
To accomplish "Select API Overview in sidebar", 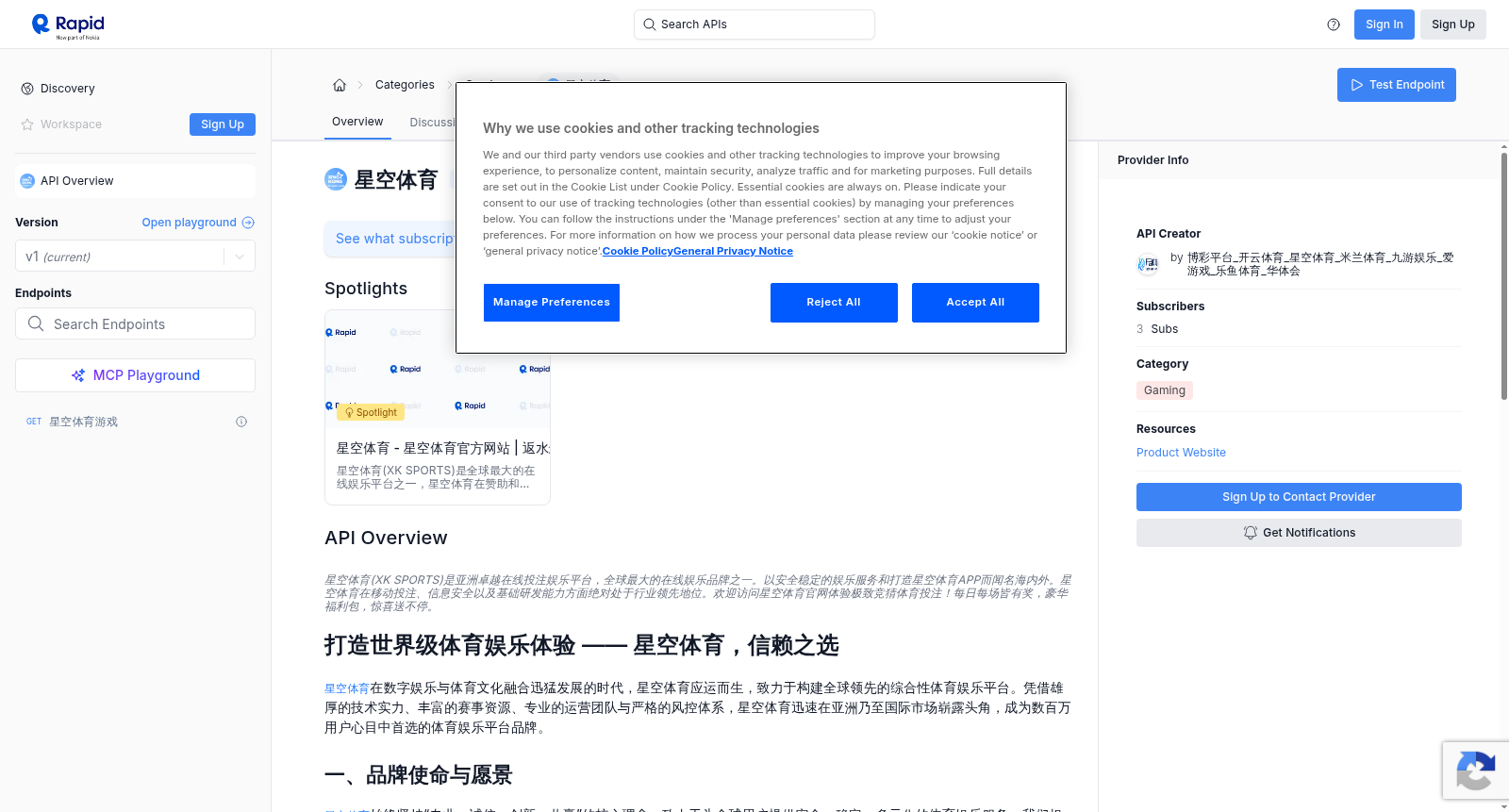I will [x=135, y=181].
